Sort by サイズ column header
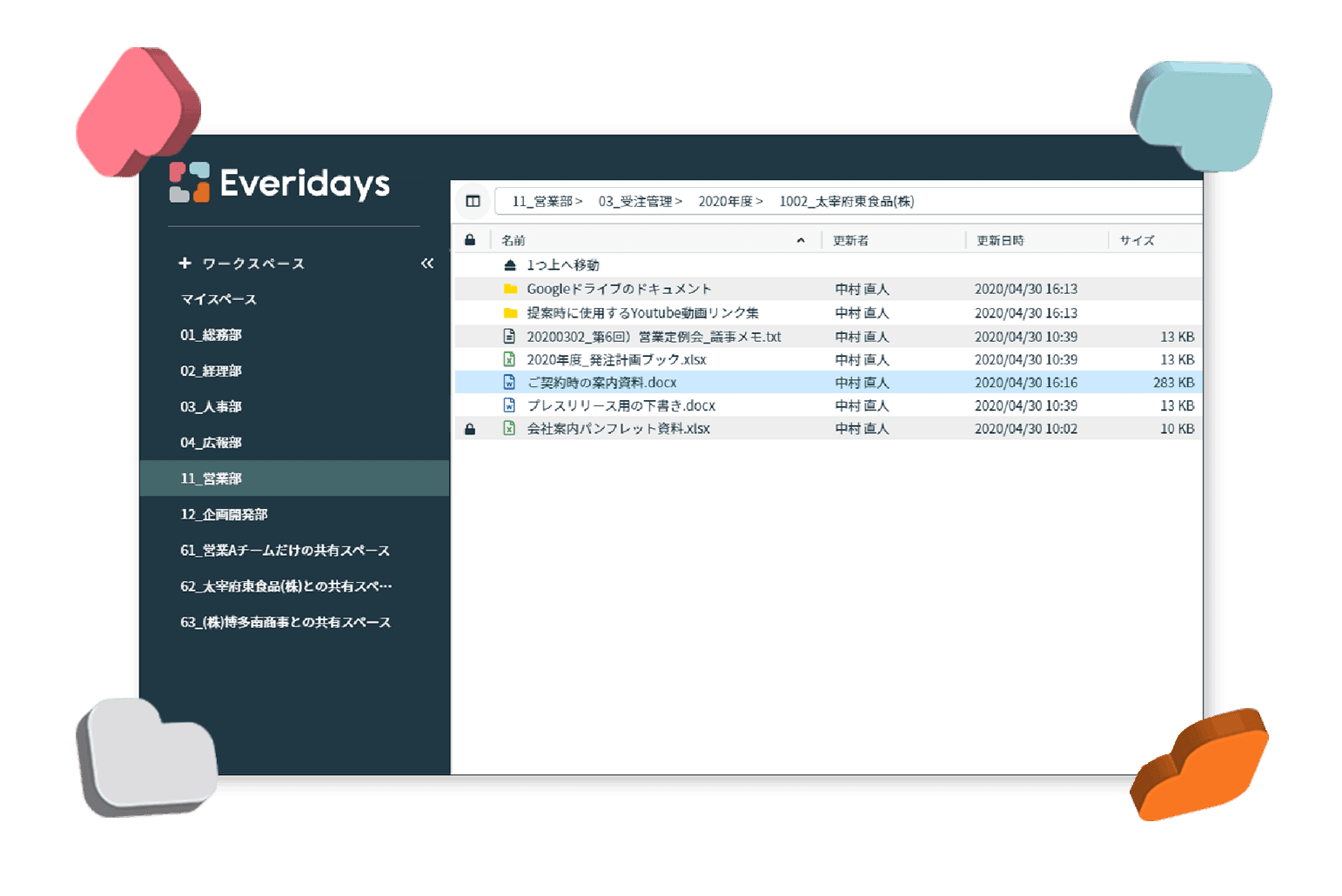The image size is (1342, 896). (1137, 240)
